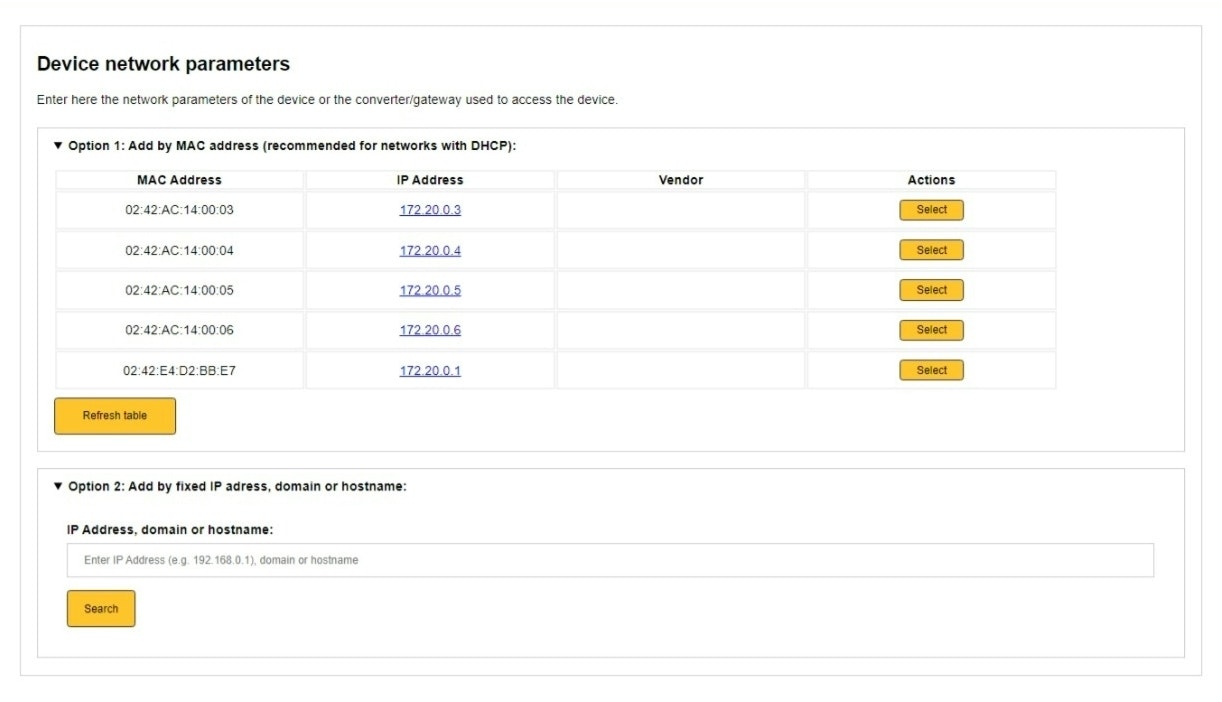The height and width of the screenshot is (702, 1222).
Task: Click the MAC Address column header
Action: pyautogui.click(x=179, y=180)
